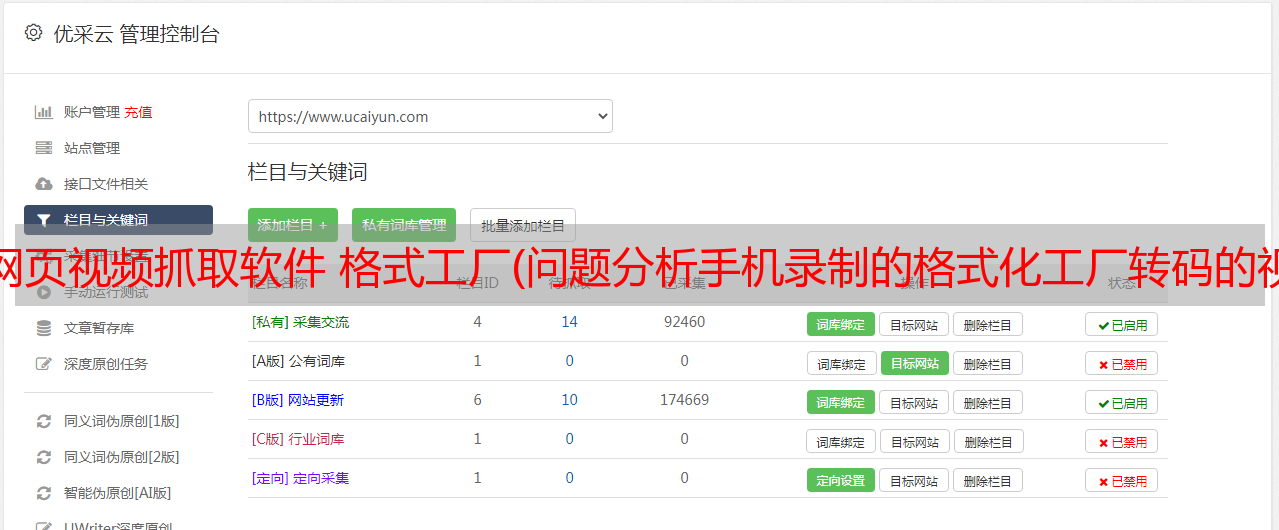Click column ID 6 in 网站更新 row
The height and width of the screenshot is (530, 1279).
[477, 400]
